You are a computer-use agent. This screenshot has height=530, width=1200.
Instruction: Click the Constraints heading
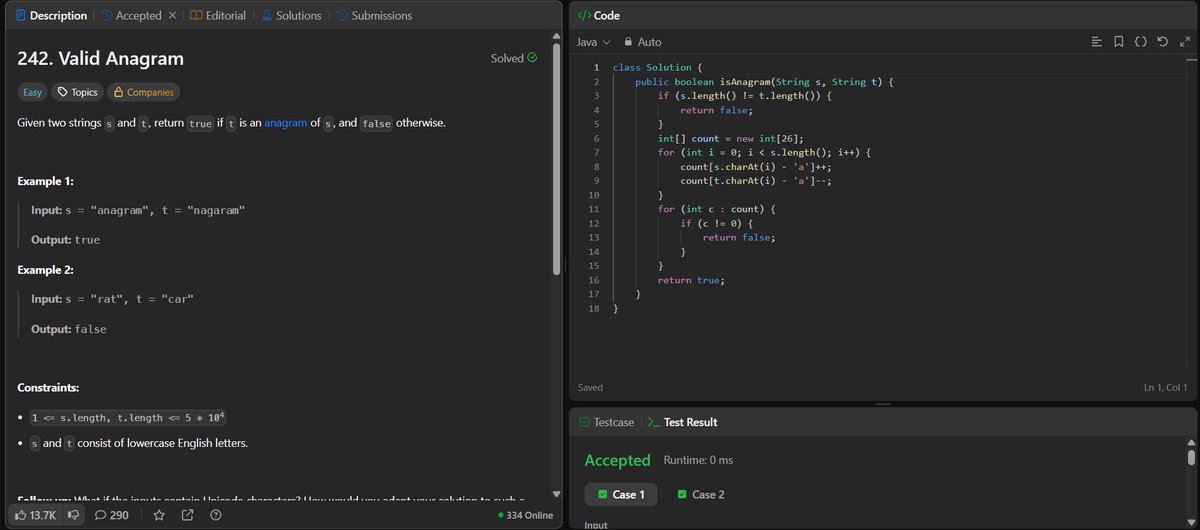point(49,387)
